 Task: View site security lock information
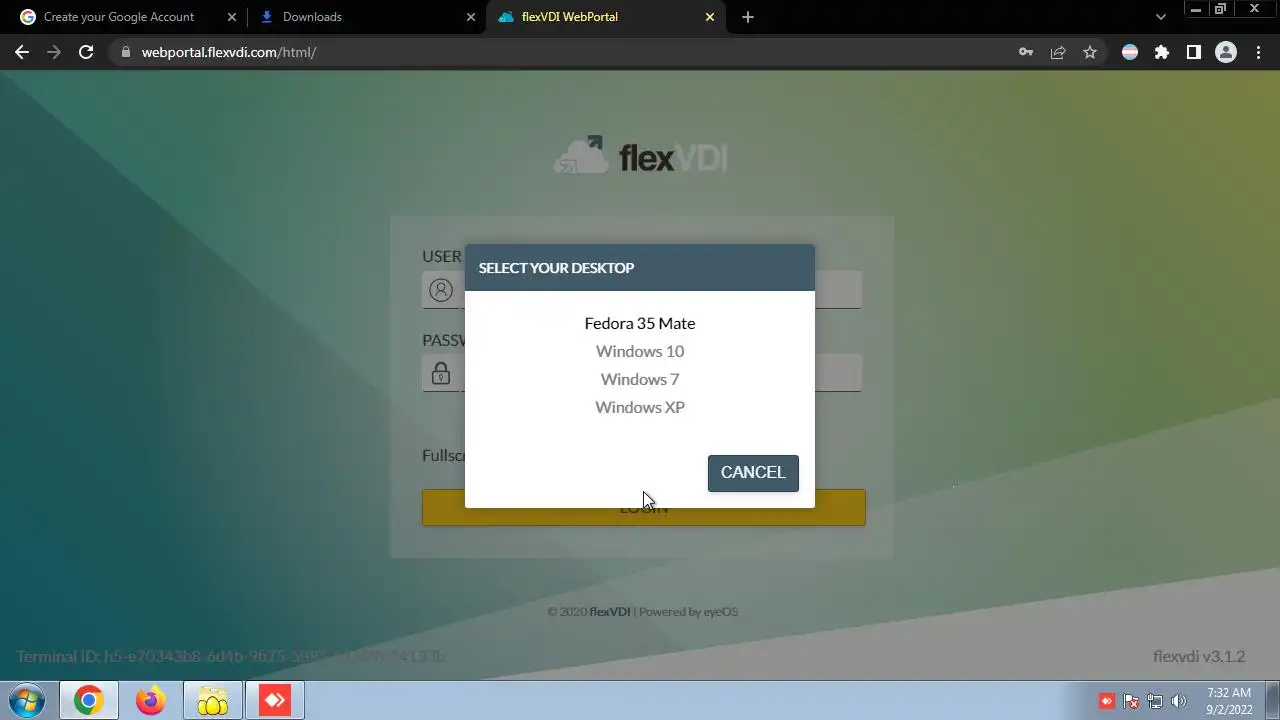pyautogui.click(x=125, y=52)
